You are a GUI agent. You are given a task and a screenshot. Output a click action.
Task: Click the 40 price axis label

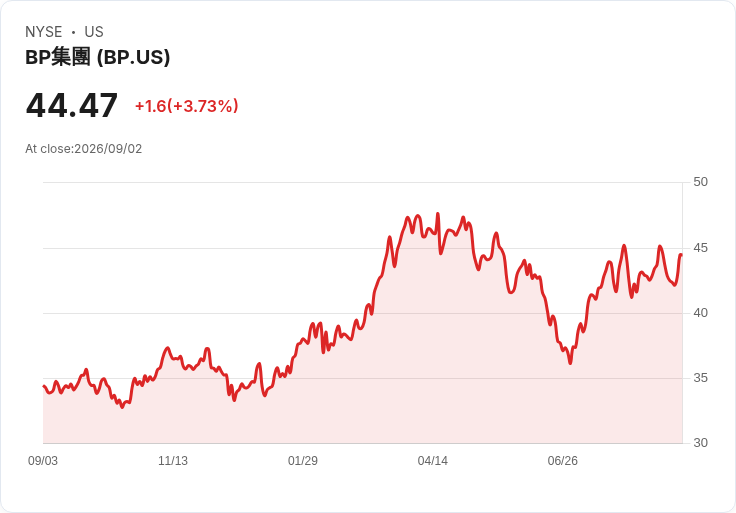pyautogui.click(x=700, y=313)
